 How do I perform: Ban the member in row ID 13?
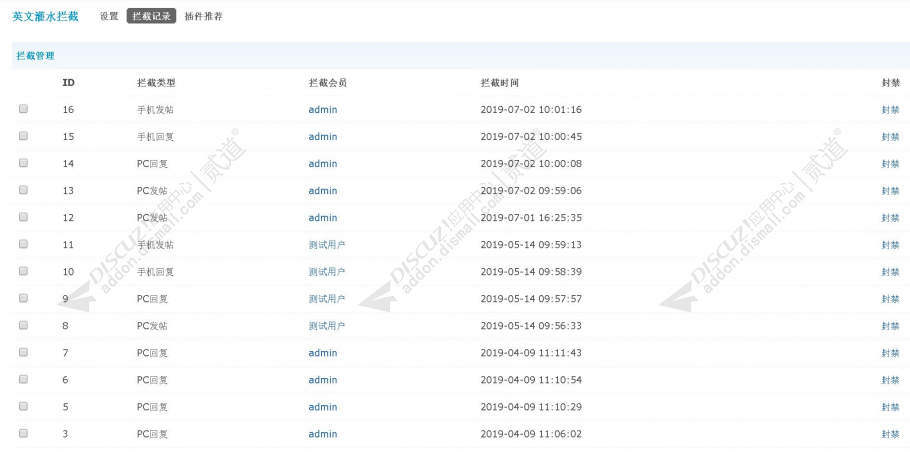click(x=890, y=191)
